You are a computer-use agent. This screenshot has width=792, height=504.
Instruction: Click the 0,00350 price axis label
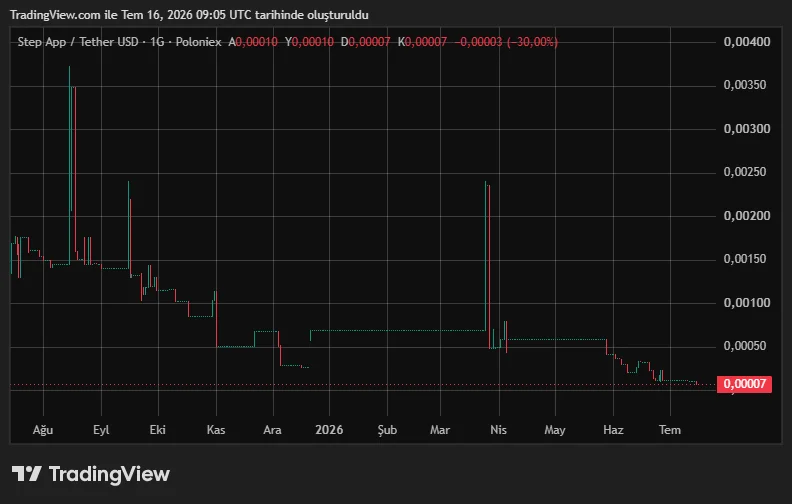[x=745, y=85]
